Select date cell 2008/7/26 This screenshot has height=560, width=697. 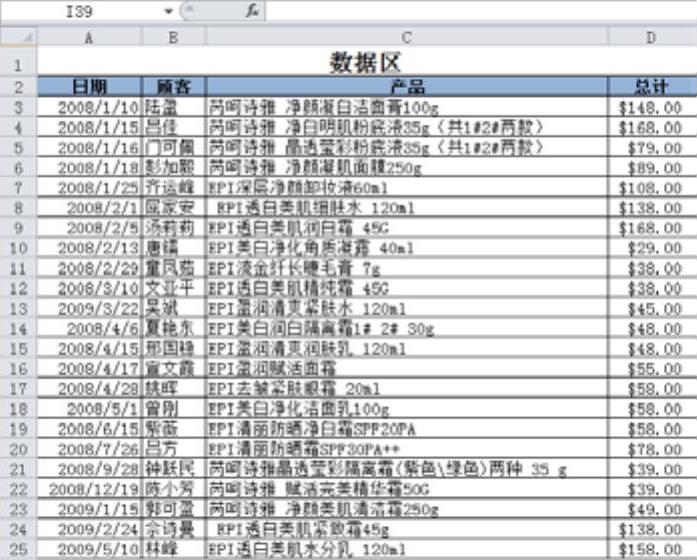point(89,449)
